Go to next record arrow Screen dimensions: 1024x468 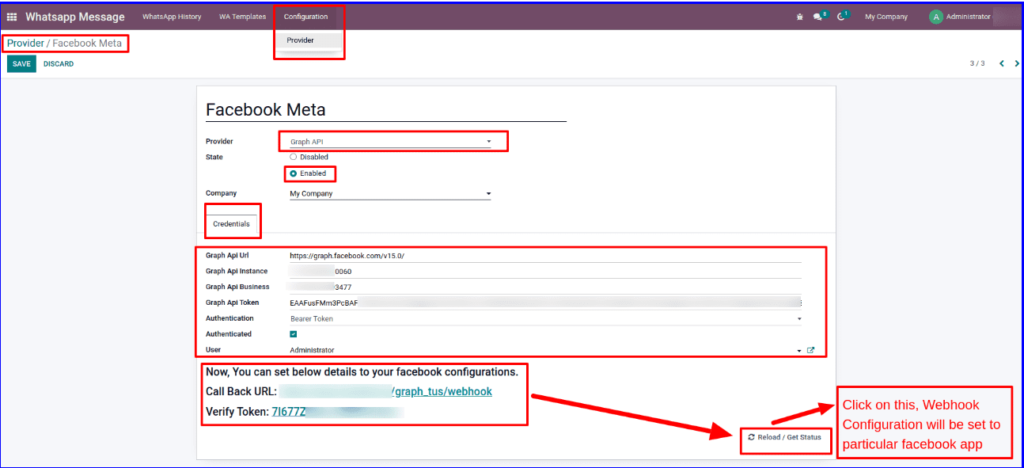coord(1016,64)
